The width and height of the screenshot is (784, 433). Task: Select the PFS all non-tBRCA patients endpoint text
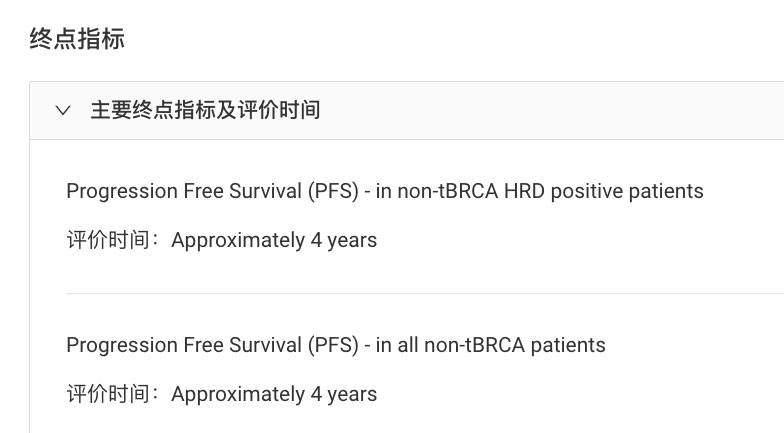tap(335, 345)
